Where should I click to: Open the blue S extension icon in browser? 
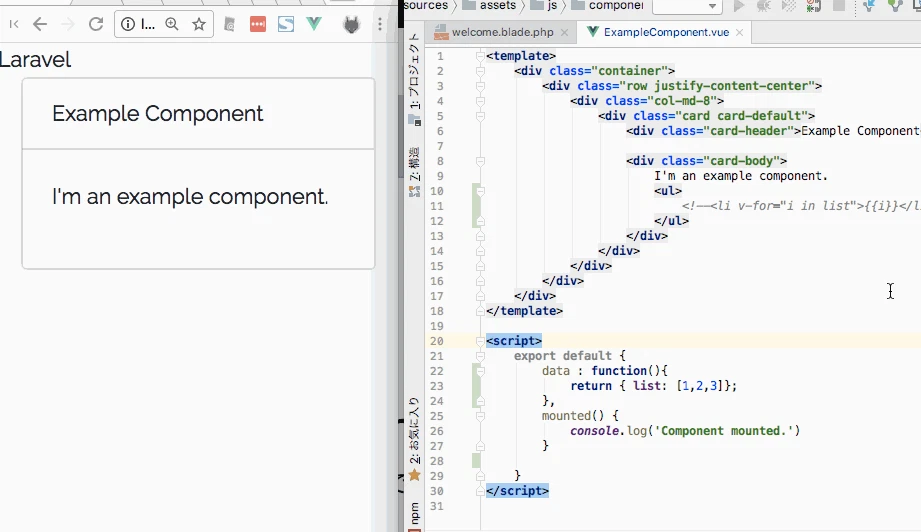(286, 24)
